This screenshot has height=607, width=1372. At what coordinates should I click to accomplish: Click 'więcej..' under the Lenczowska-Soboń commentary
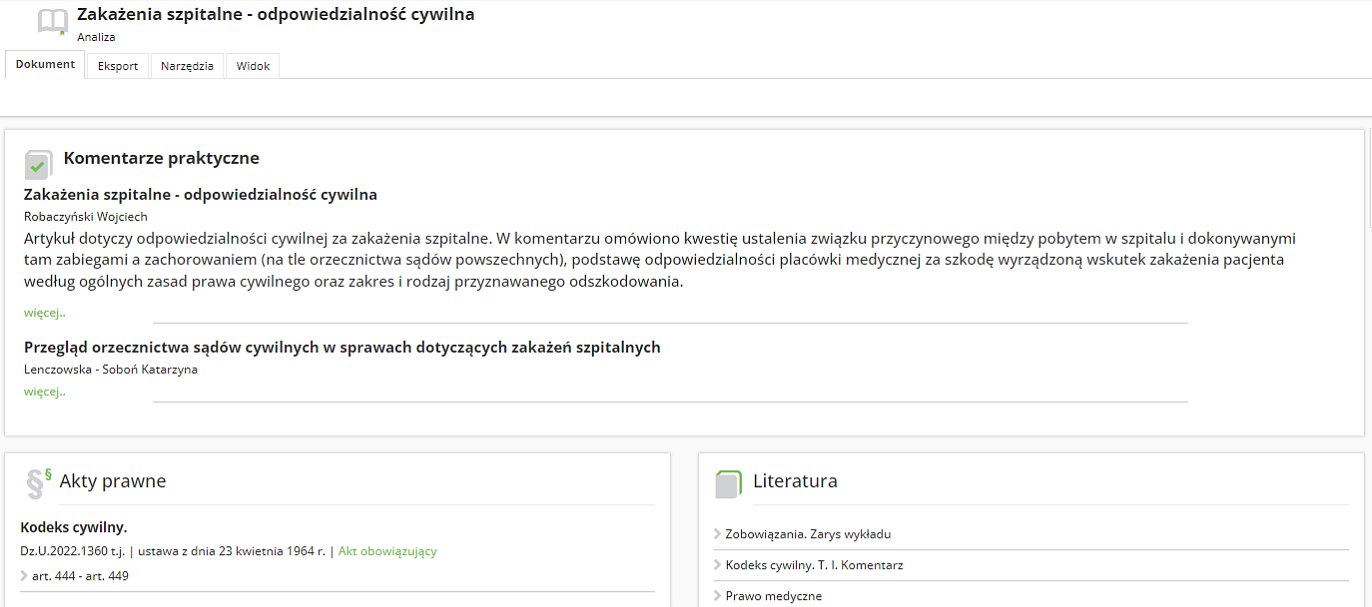coord(45,391)
